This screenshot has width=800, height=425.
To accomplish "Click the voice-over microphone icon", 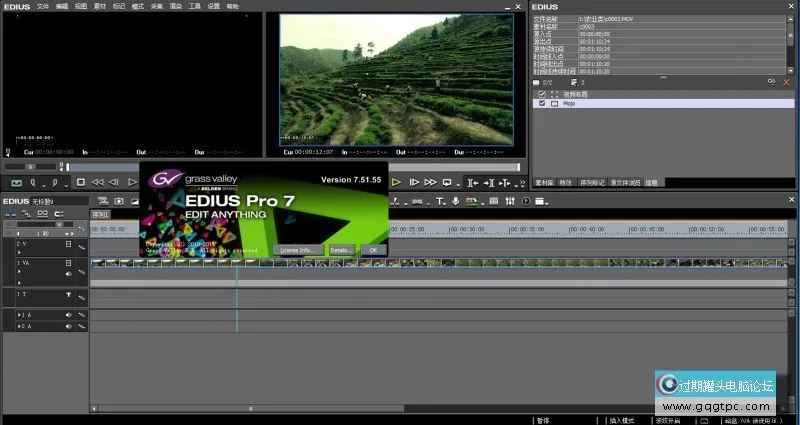I will click(456, 201).
